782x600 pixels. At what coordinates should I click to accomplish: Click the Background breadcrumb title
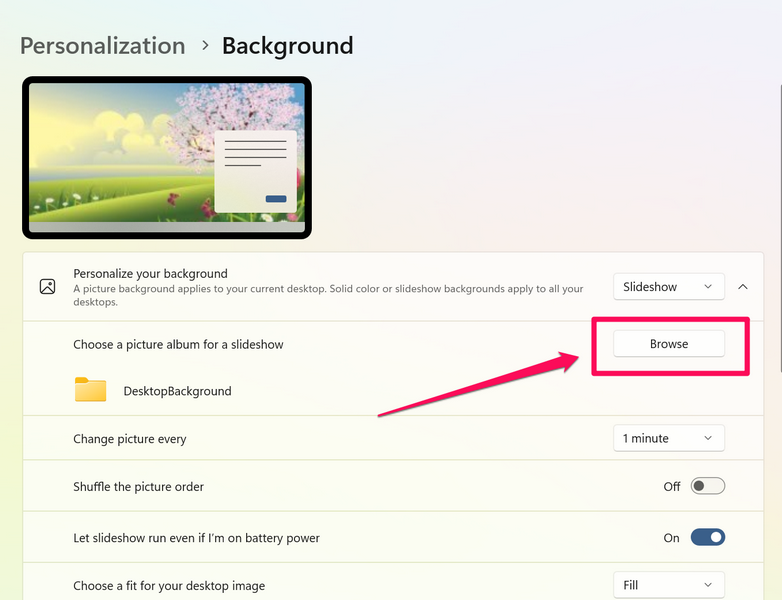pyautogui.click(x=287, y=46)
